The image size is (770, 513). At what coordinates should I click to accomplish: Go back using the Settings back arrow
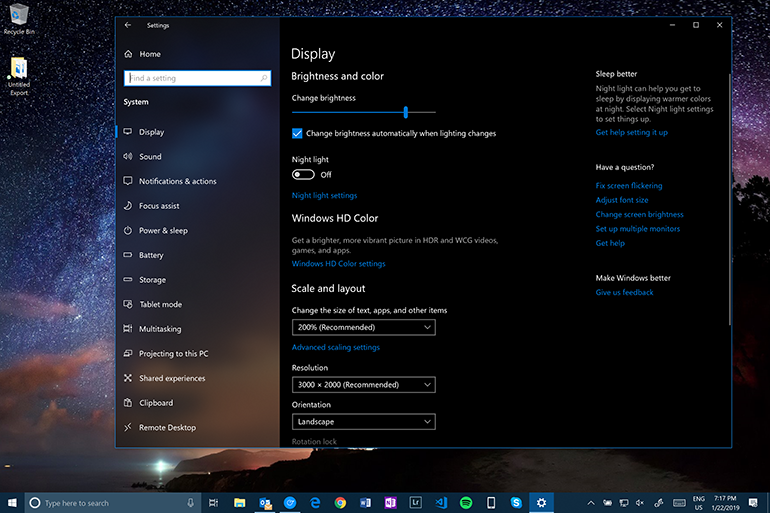(128, 25)
